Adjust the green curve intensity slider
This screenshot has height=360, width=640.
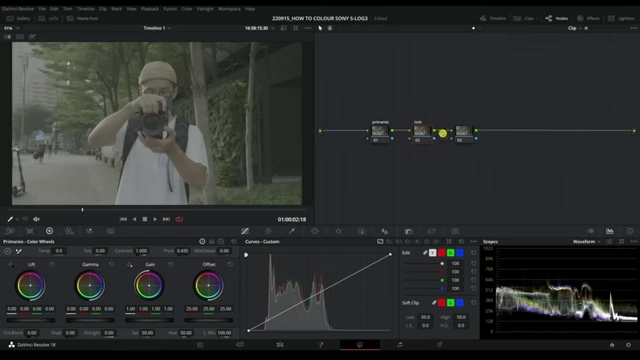(x=424, y=280)
